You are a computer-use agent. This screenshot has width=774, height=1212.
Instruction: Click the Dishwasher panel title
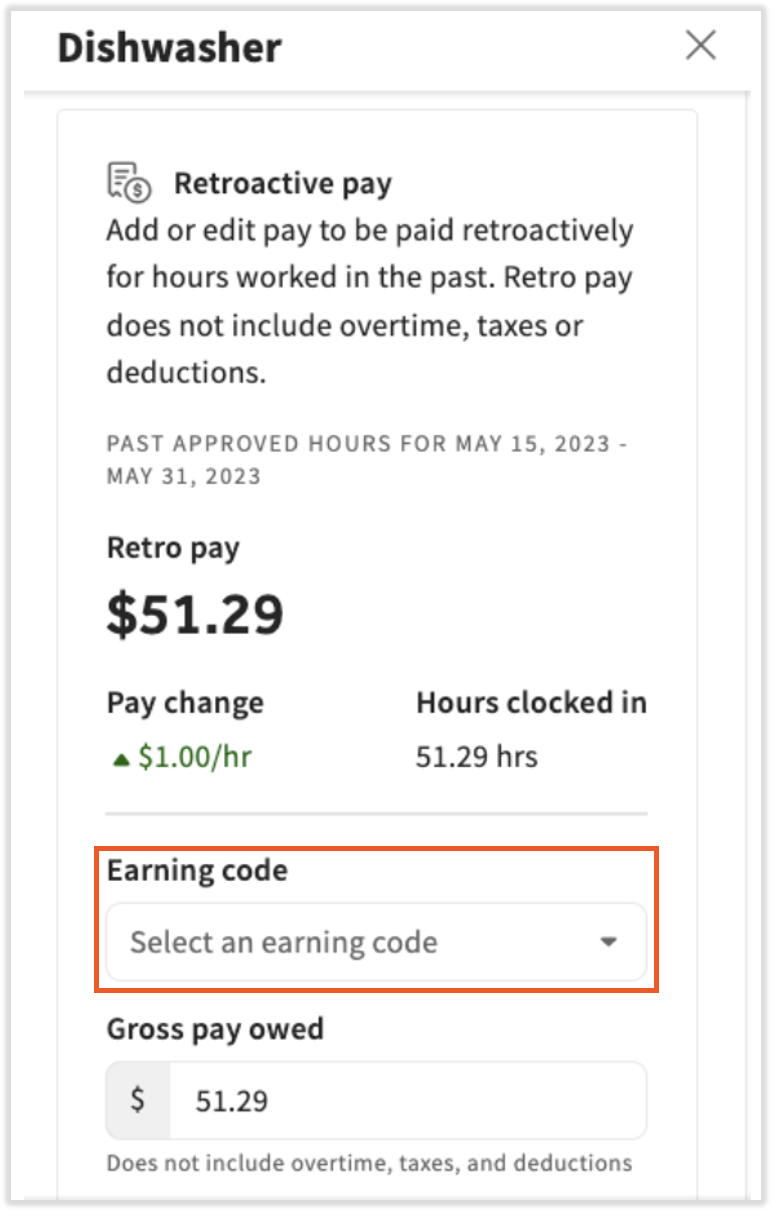[169, 47]
